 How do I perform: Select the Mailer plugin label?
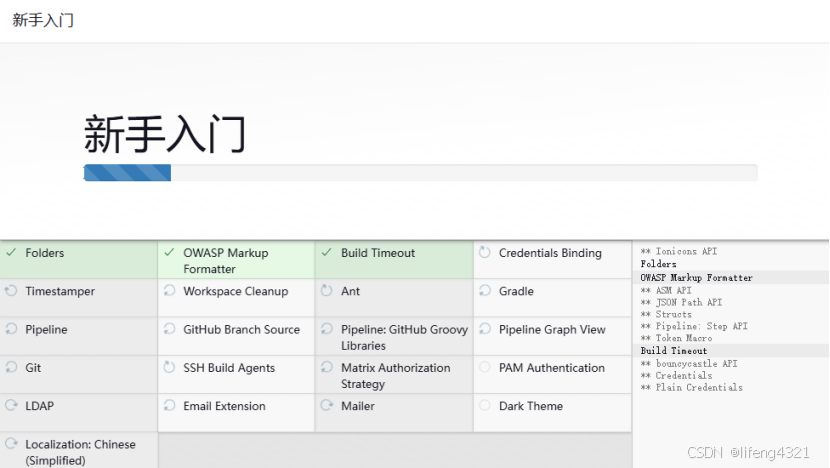[358, 406]
